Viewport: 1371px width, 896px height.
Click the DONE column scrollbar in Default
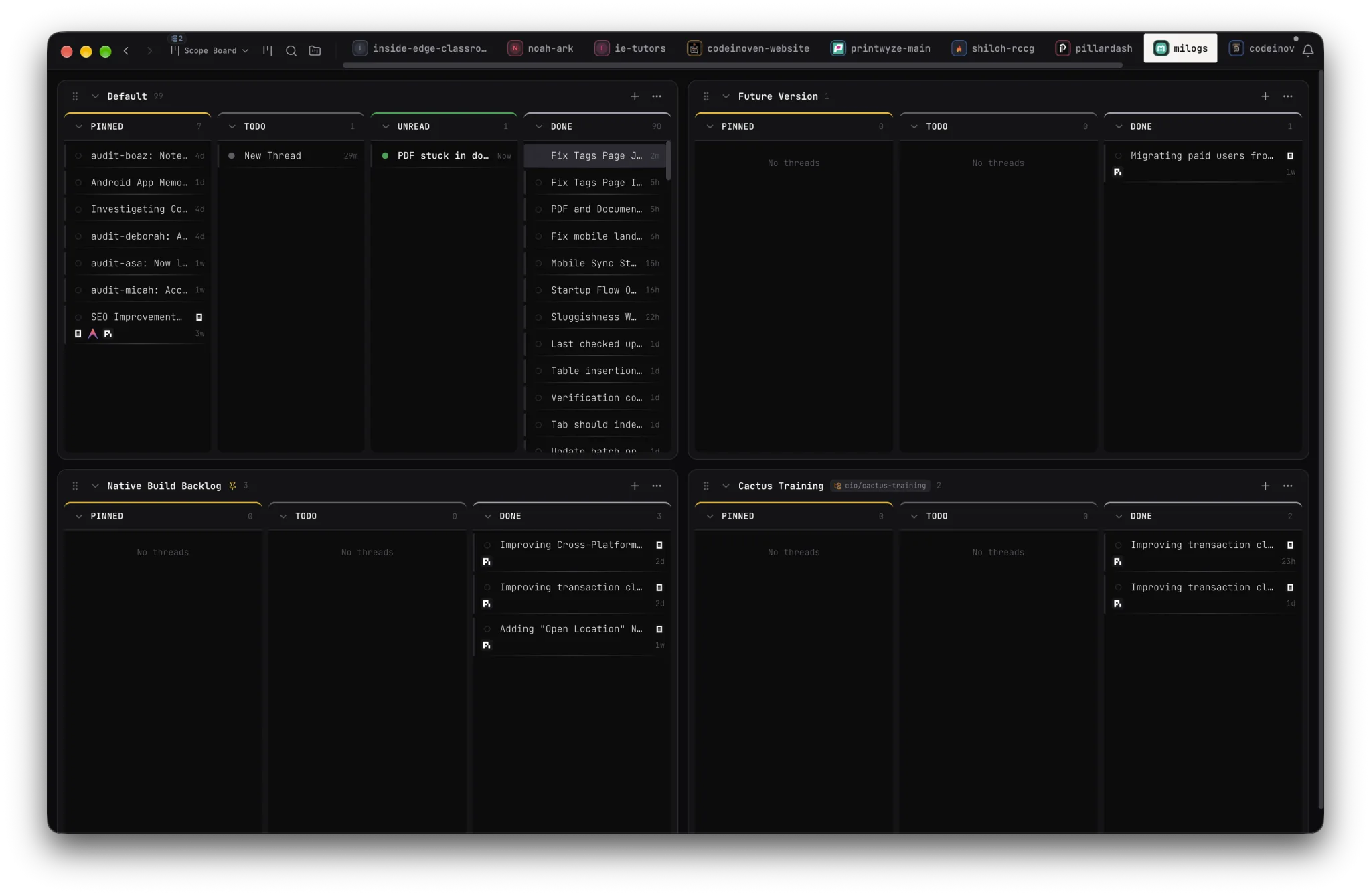[x=668, y=161]
